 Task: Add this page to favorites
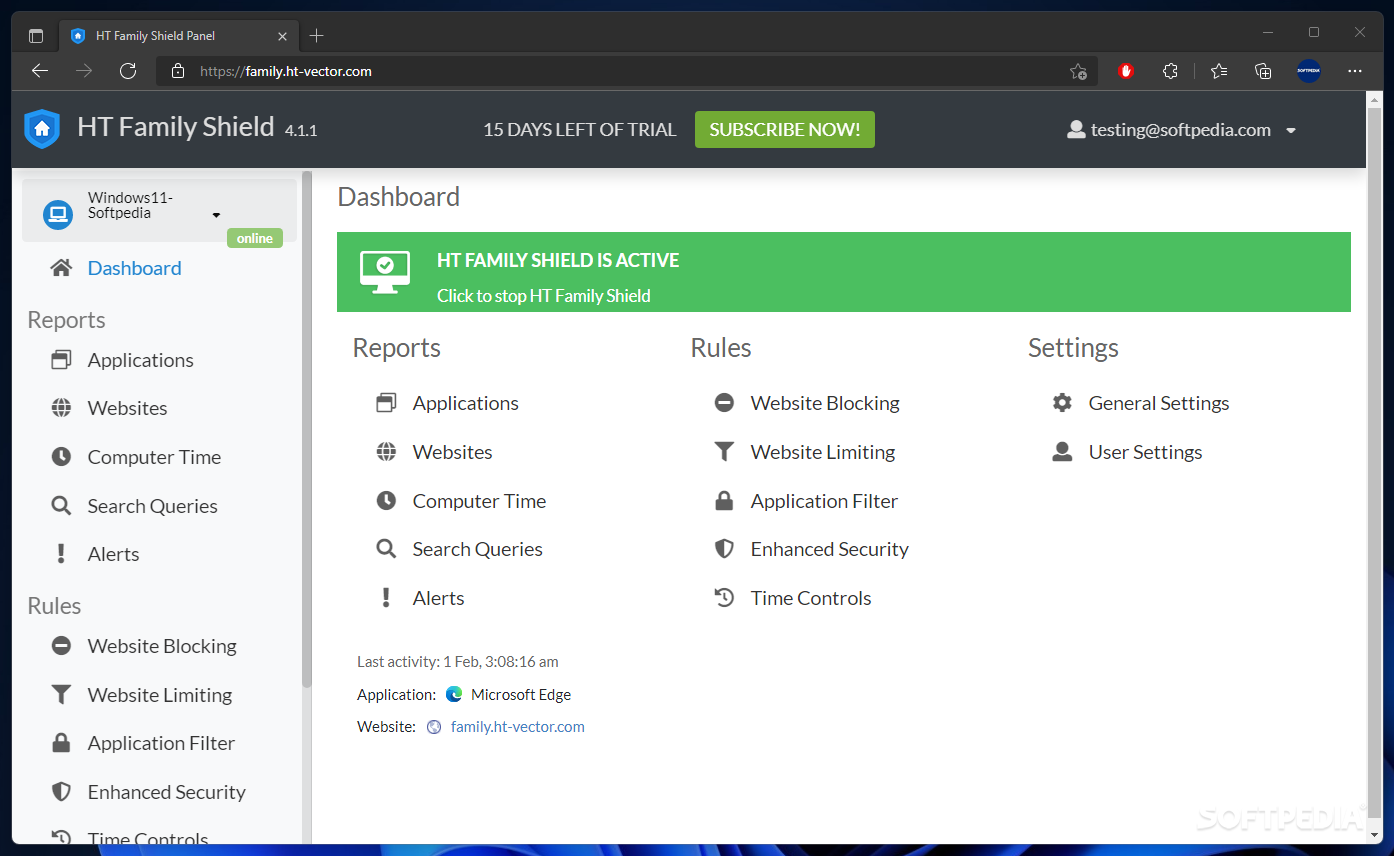tap(1078, 71)
